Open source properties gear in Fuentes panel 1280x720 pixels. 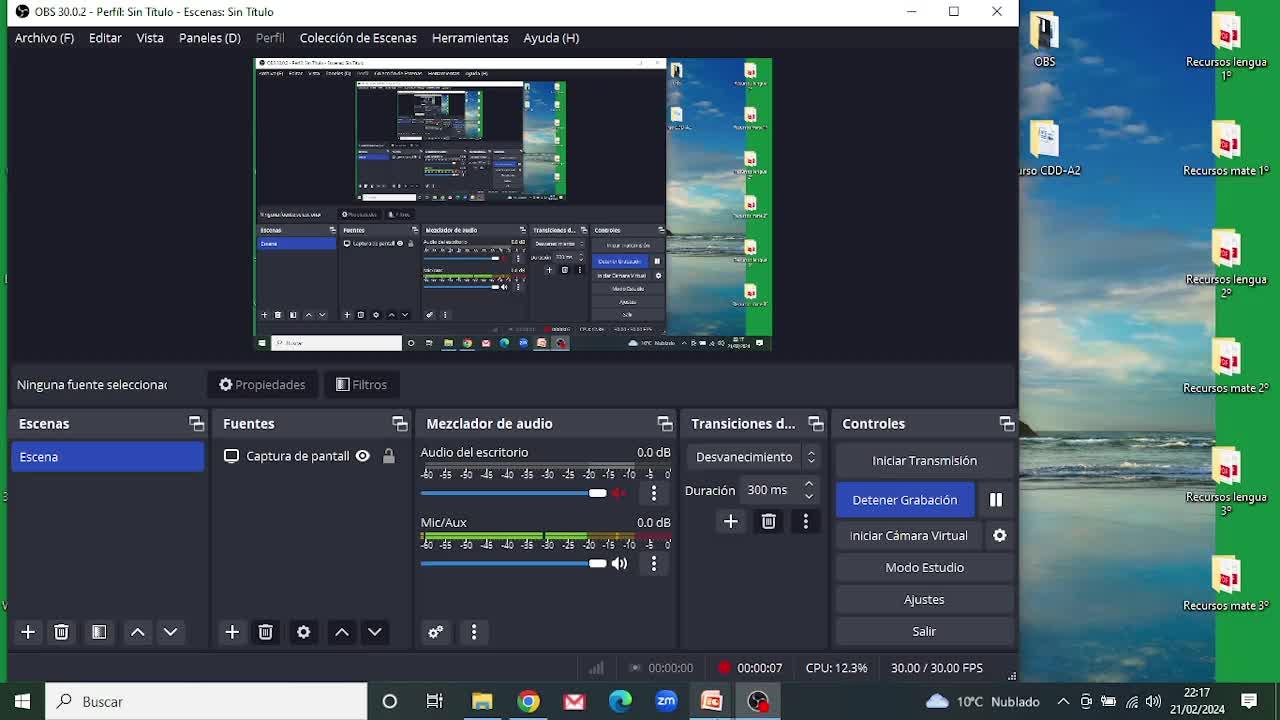(303, 632)
